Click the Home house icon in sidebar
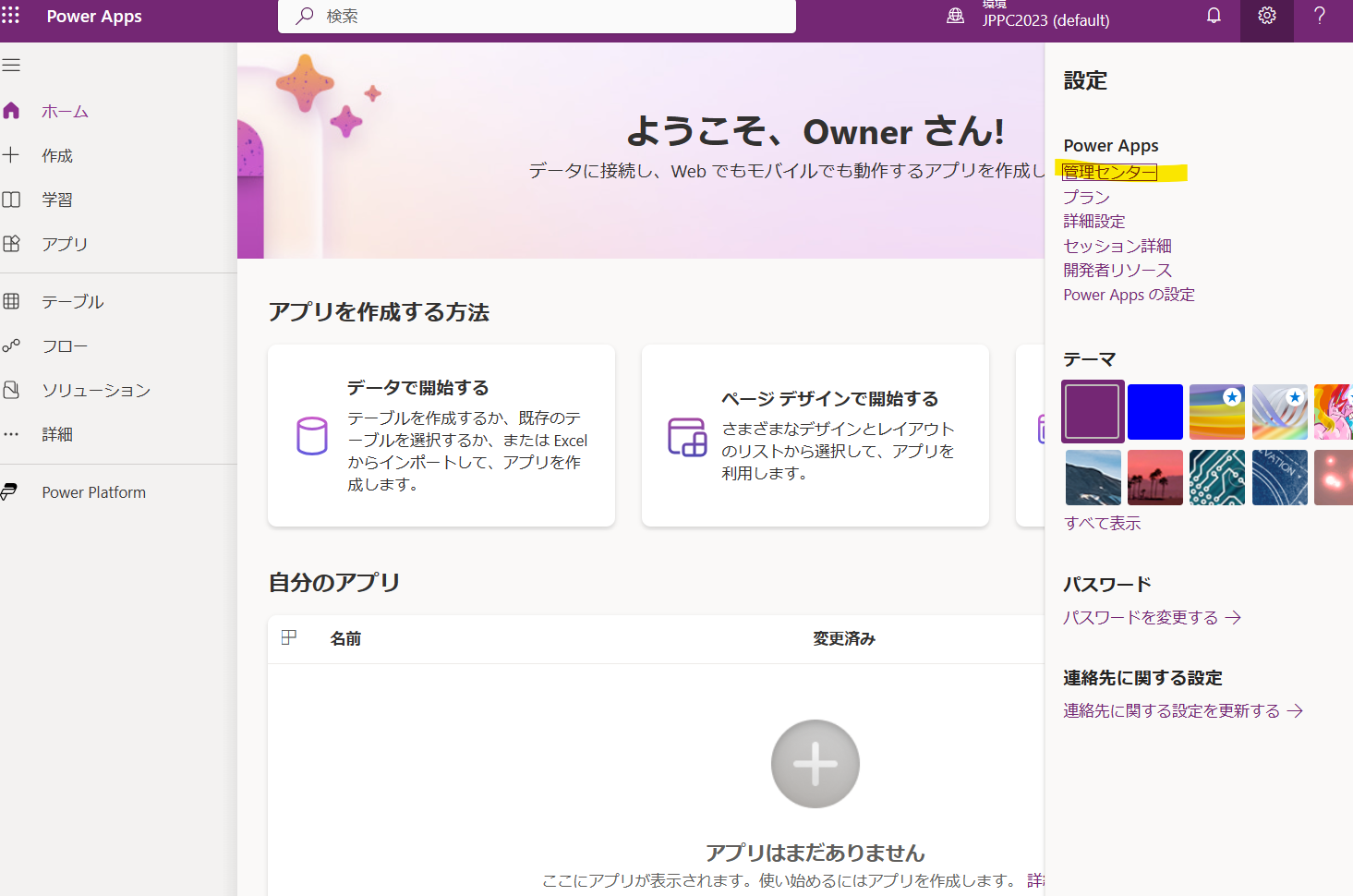Image resolution: width=1353 pixels, height=896 pixels. pos(11,111)
